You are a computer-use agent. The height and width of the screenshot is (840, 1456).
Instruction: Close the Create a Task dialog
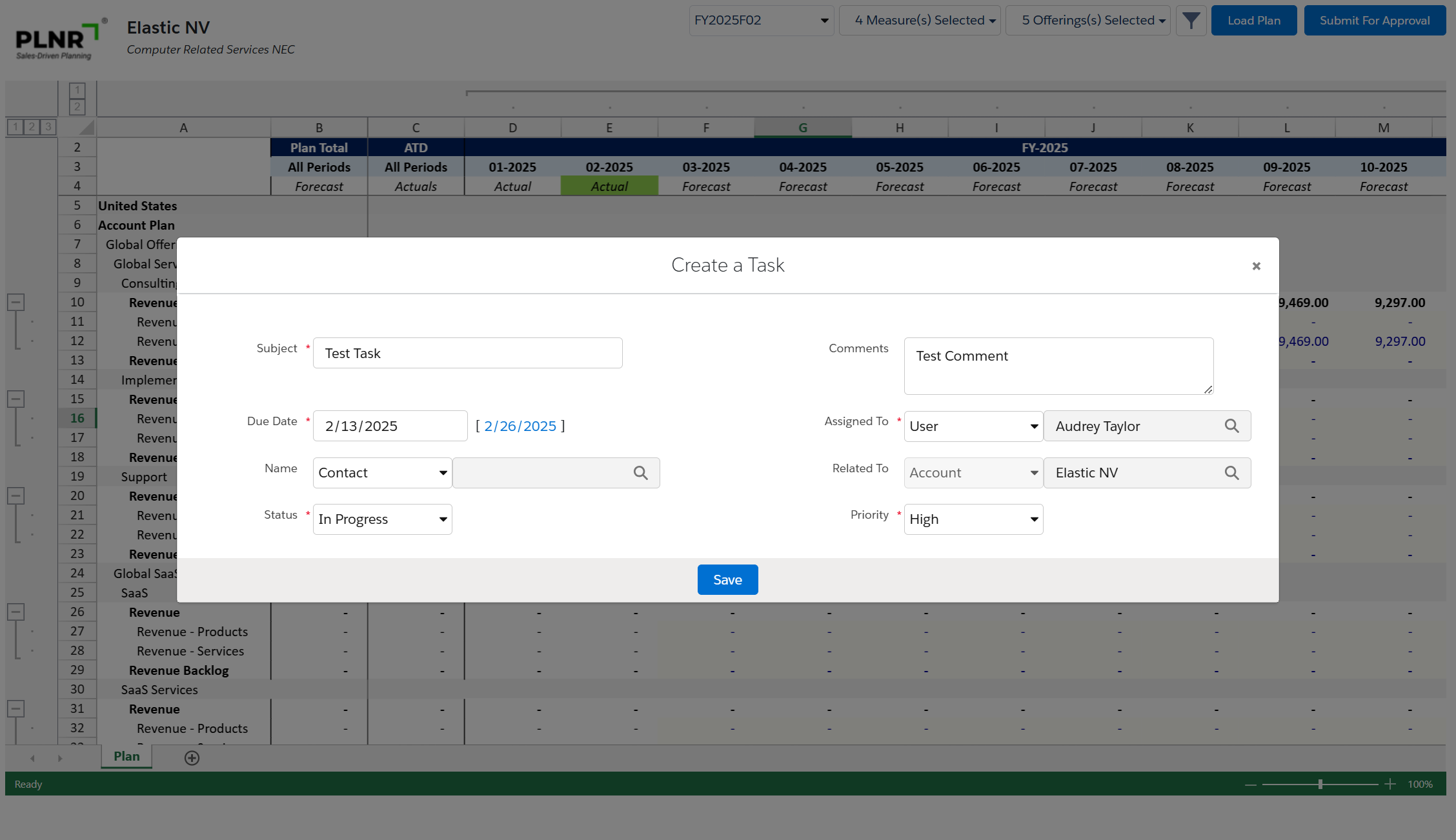click(x=1256, y=266)
